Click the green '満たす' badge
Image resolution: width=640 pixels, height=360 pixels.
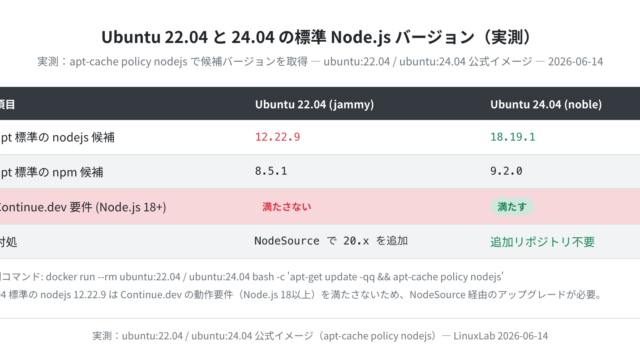point(512,207)
